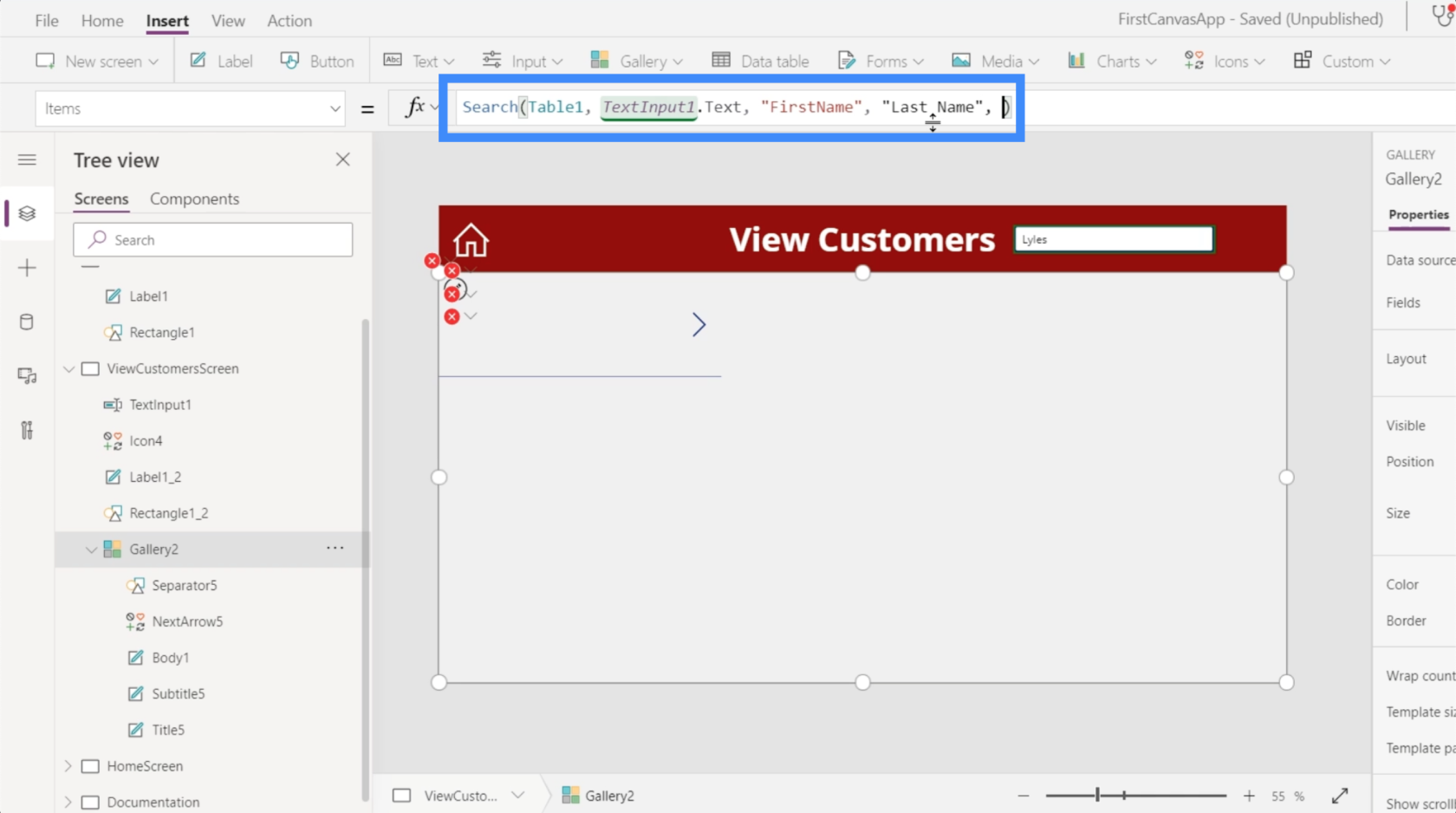The width and height of the screenshot is (1456, 813).
Task: Select the Tree view layers icon
Action: tap(27, 213)
